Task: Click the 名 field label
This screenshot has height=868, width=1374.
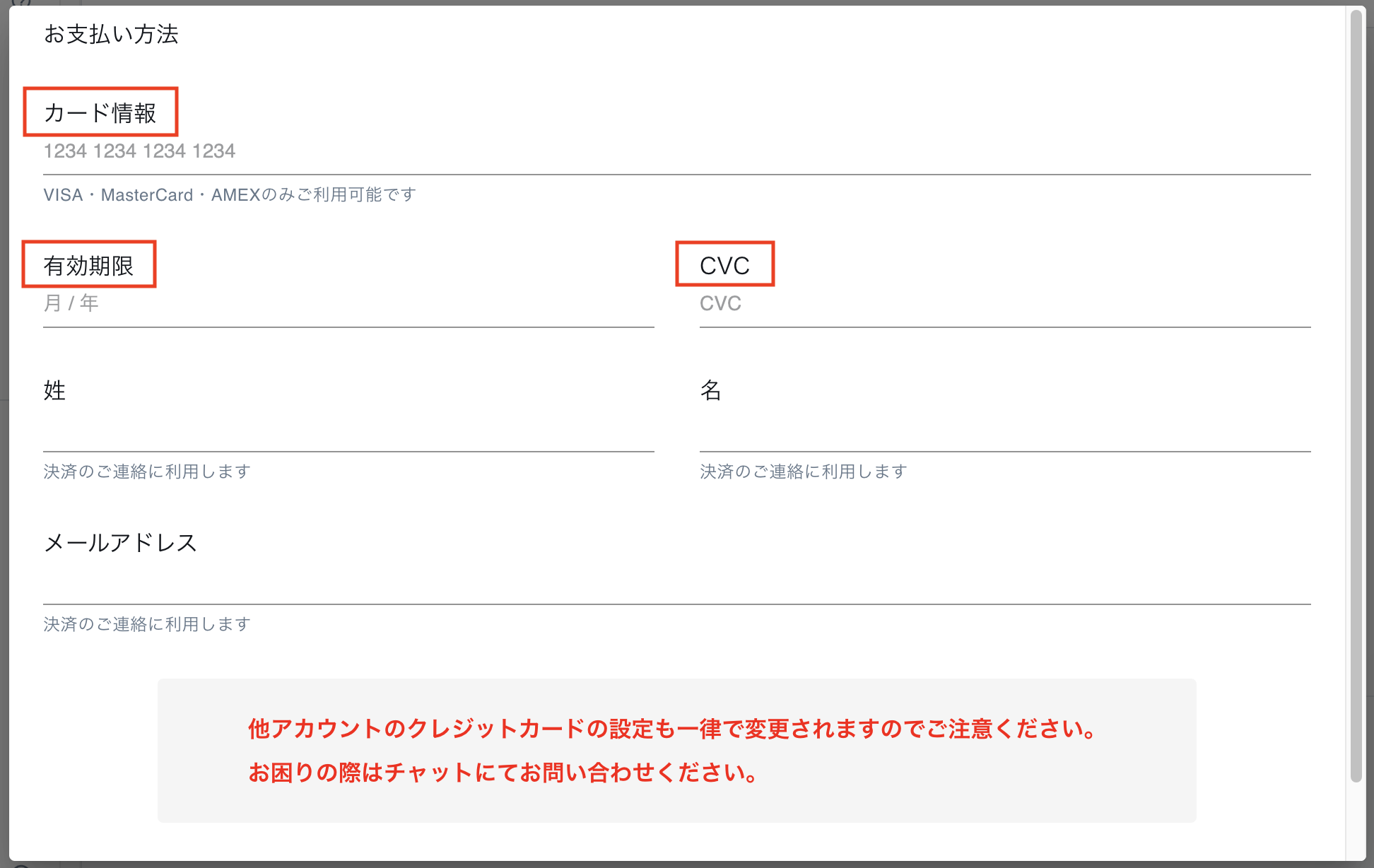Action: pos(710,390)
